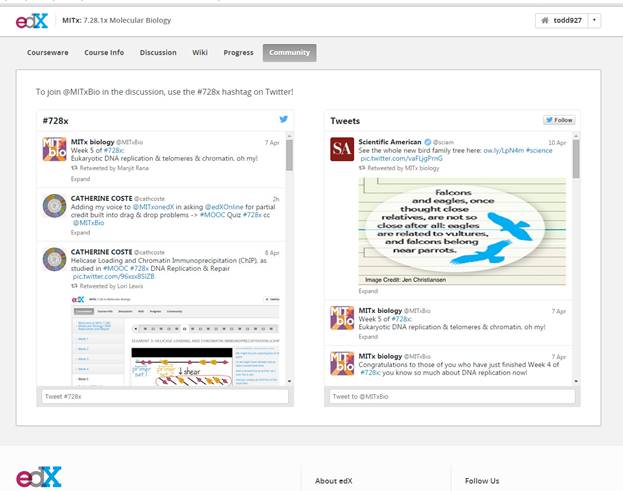
Task: Click the todd927 account button
Action: click(x=562, y=20)
